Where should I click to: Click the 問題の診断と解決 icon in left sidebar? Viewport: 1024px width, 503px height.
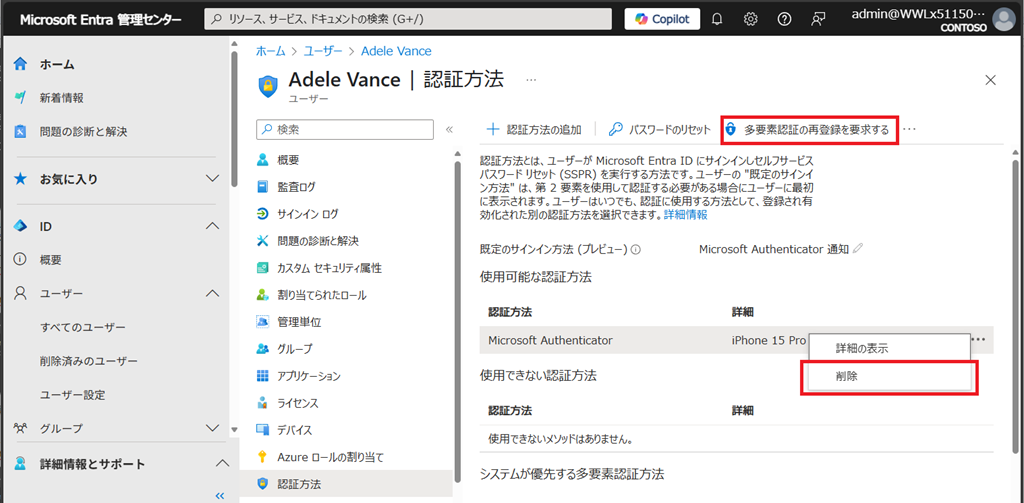coord(20,132)
